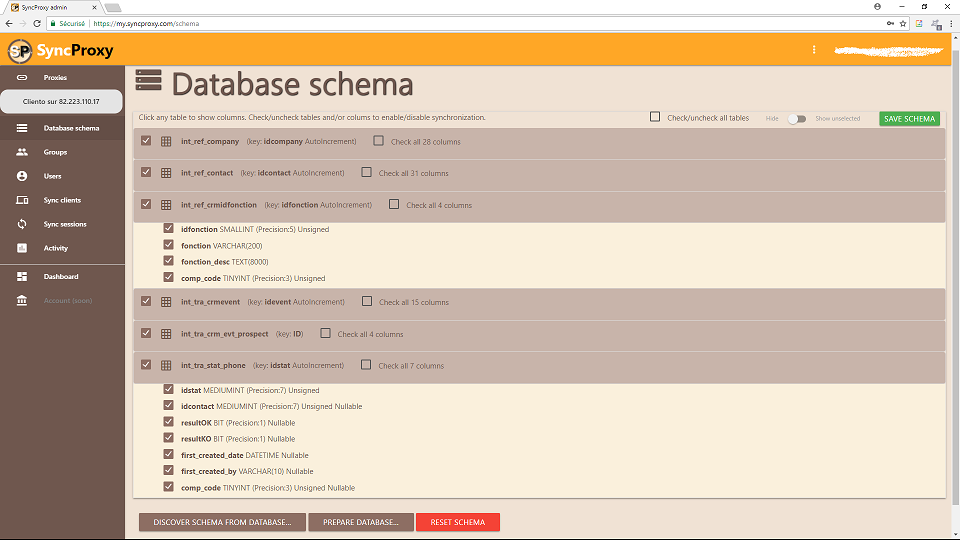
Task: Tick Check all 28 columns checkbox
Action: coord(378,141)
